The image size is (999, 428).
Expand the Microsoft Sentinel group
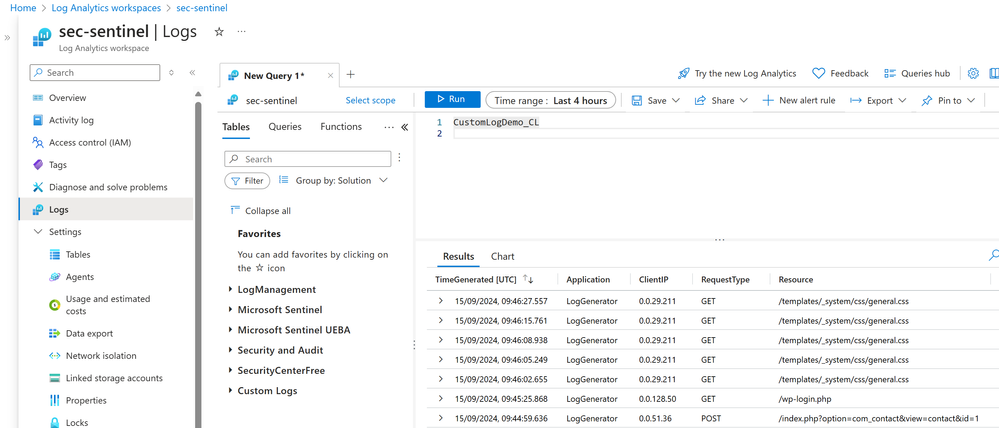point(230,310)
